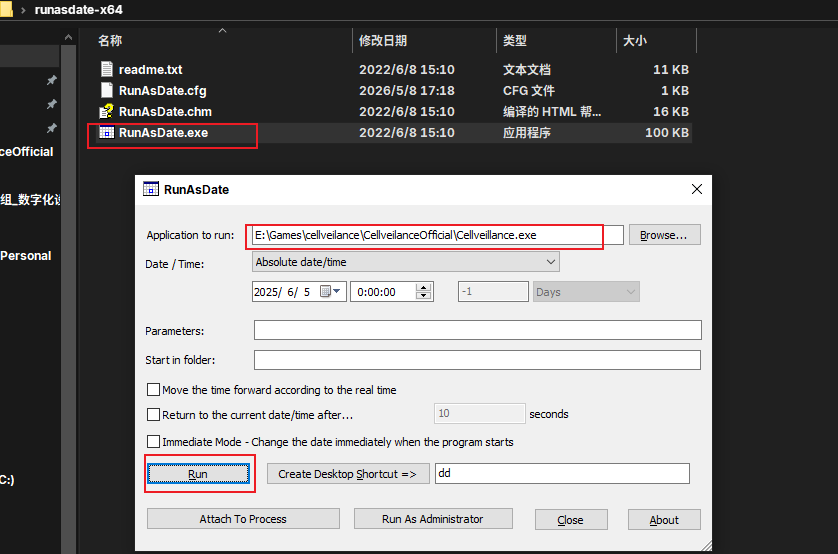This screenshot has width=838, height=554.
Task: Sort files by 名称 column header
Action: pos(110,41)
